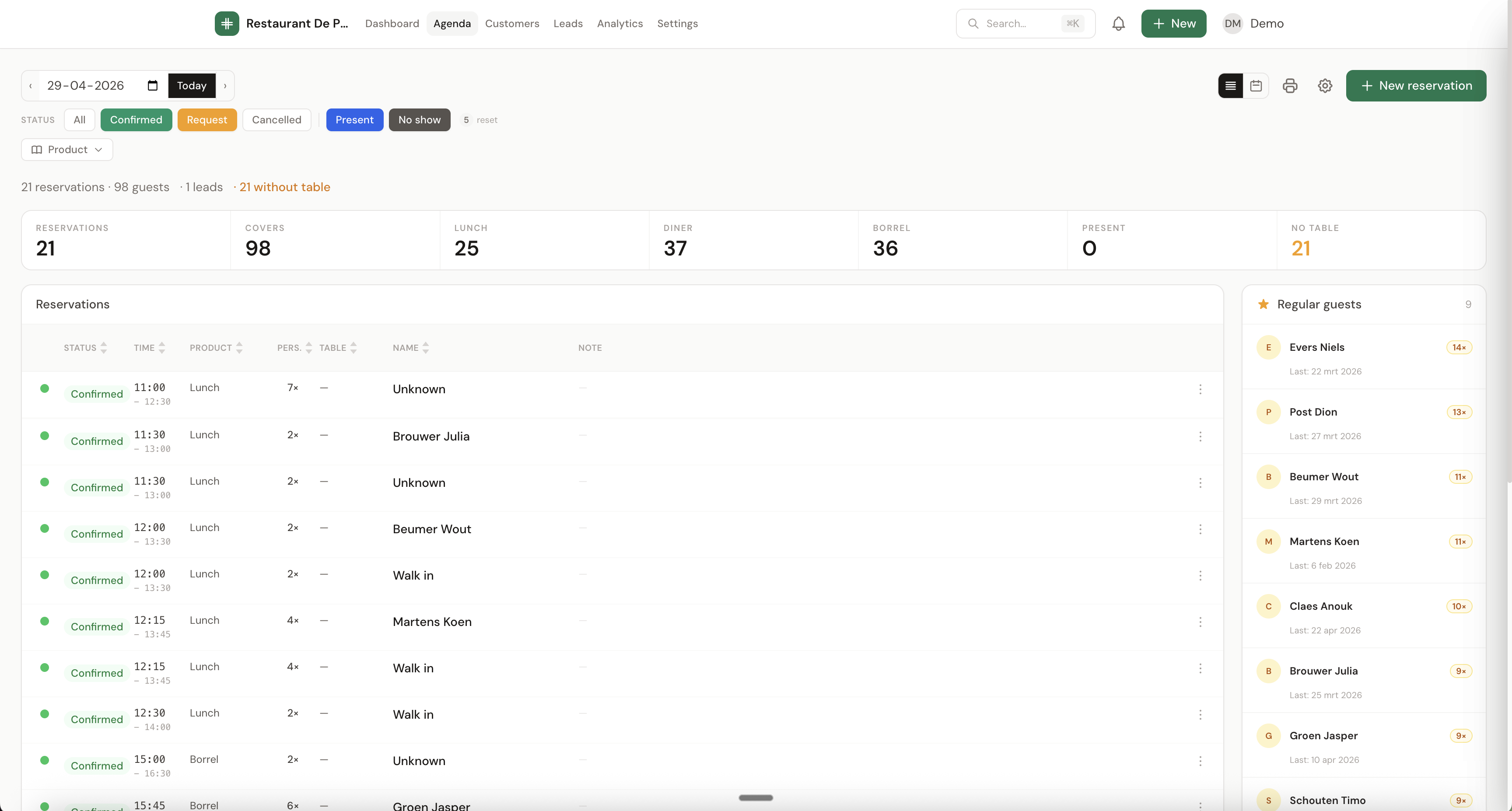1512x811 pixels.
Task: Click the New reservation button
Action: tap(1416, 86)
